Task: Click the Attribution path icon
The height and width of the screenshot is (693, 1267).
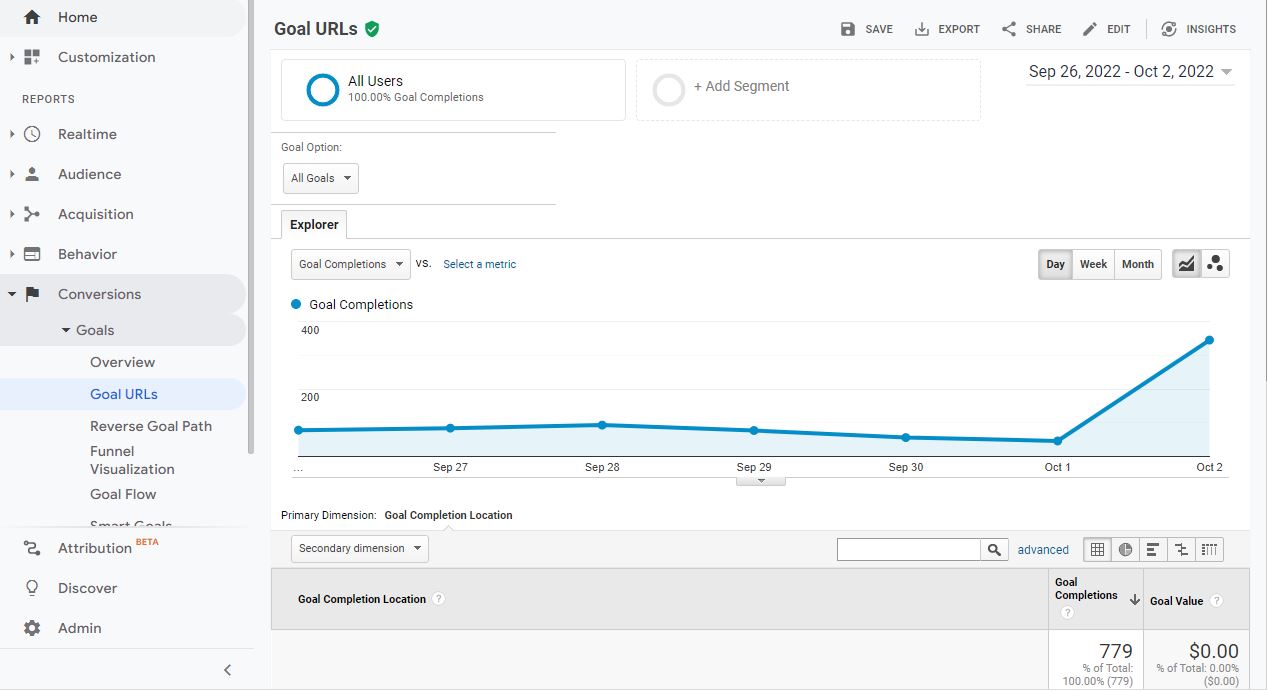Action: point(32,548)
